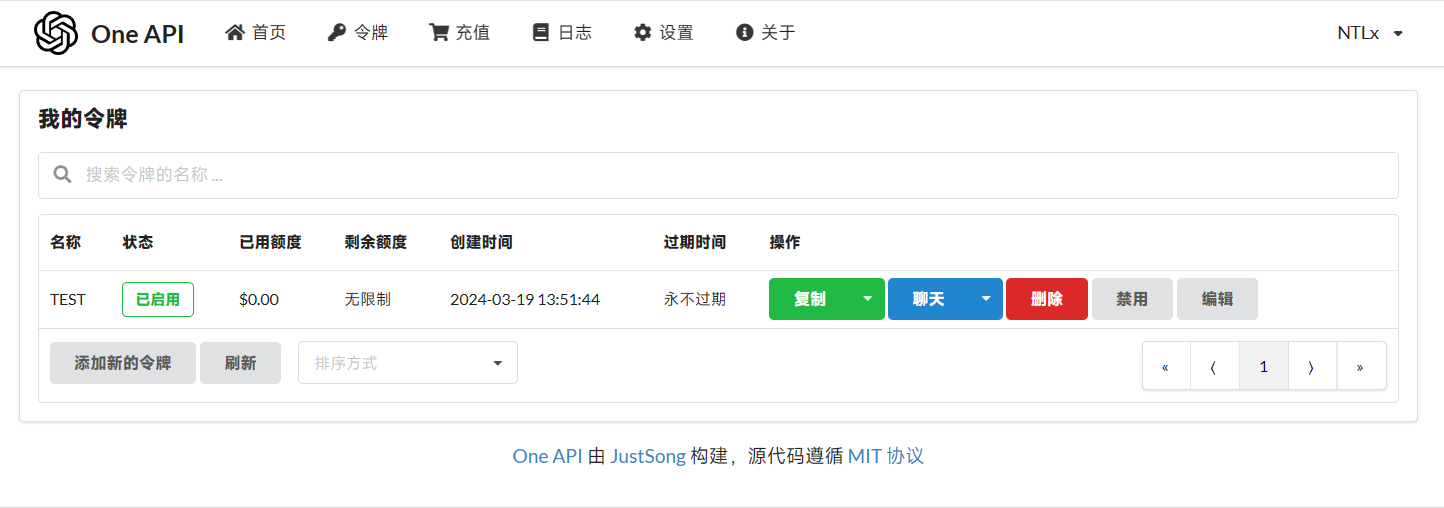The image size is (1444, 508).
Task: Focus the 搜索令牌的名称 search field
Action: click(x=718, y=175)
